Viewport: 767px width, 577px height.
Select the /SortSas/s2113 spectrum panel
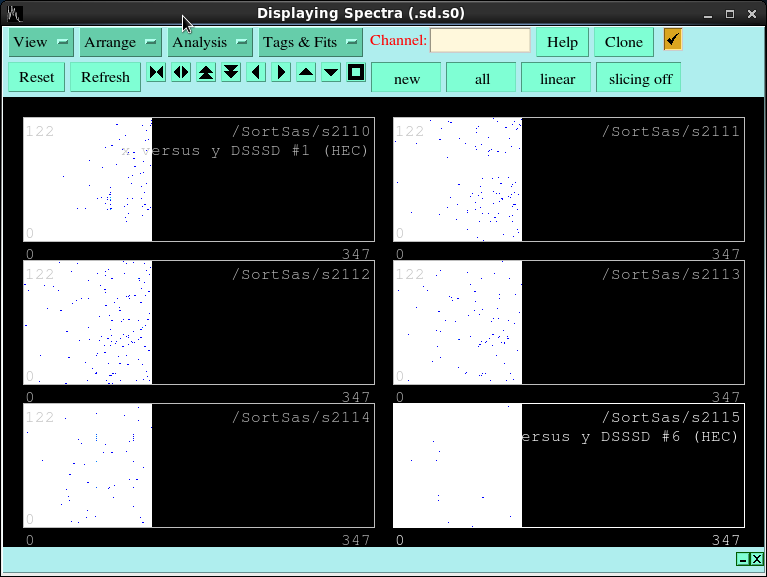[569, 323]
